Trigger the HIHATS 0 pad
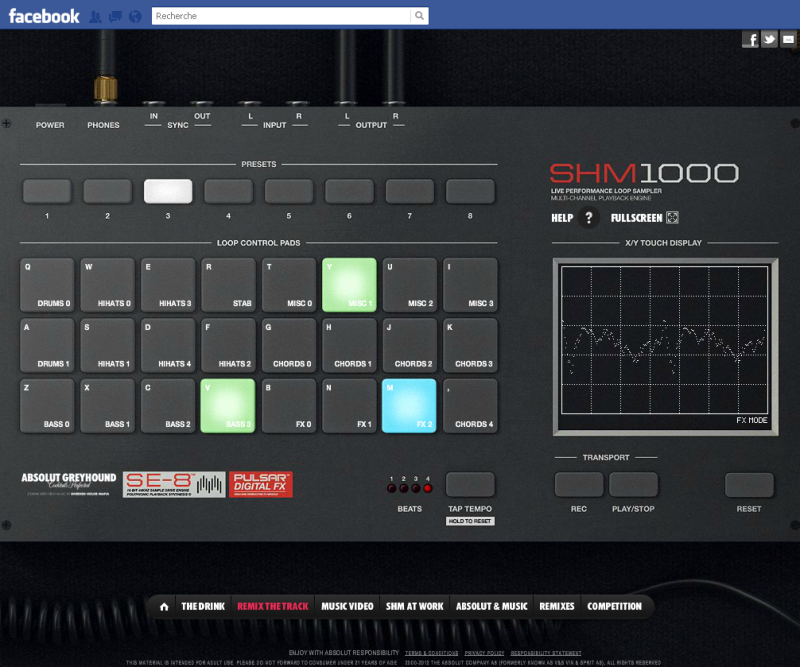Viewport: 800px width, 667px height. point(108,285)
